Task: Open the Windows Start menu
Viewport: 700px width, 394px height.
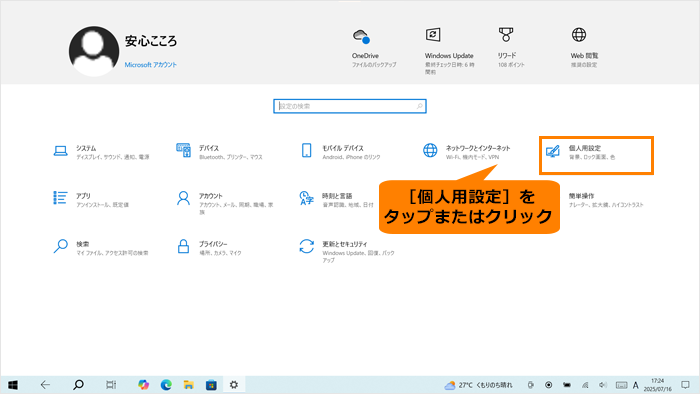Action: (x=12, y=385)
